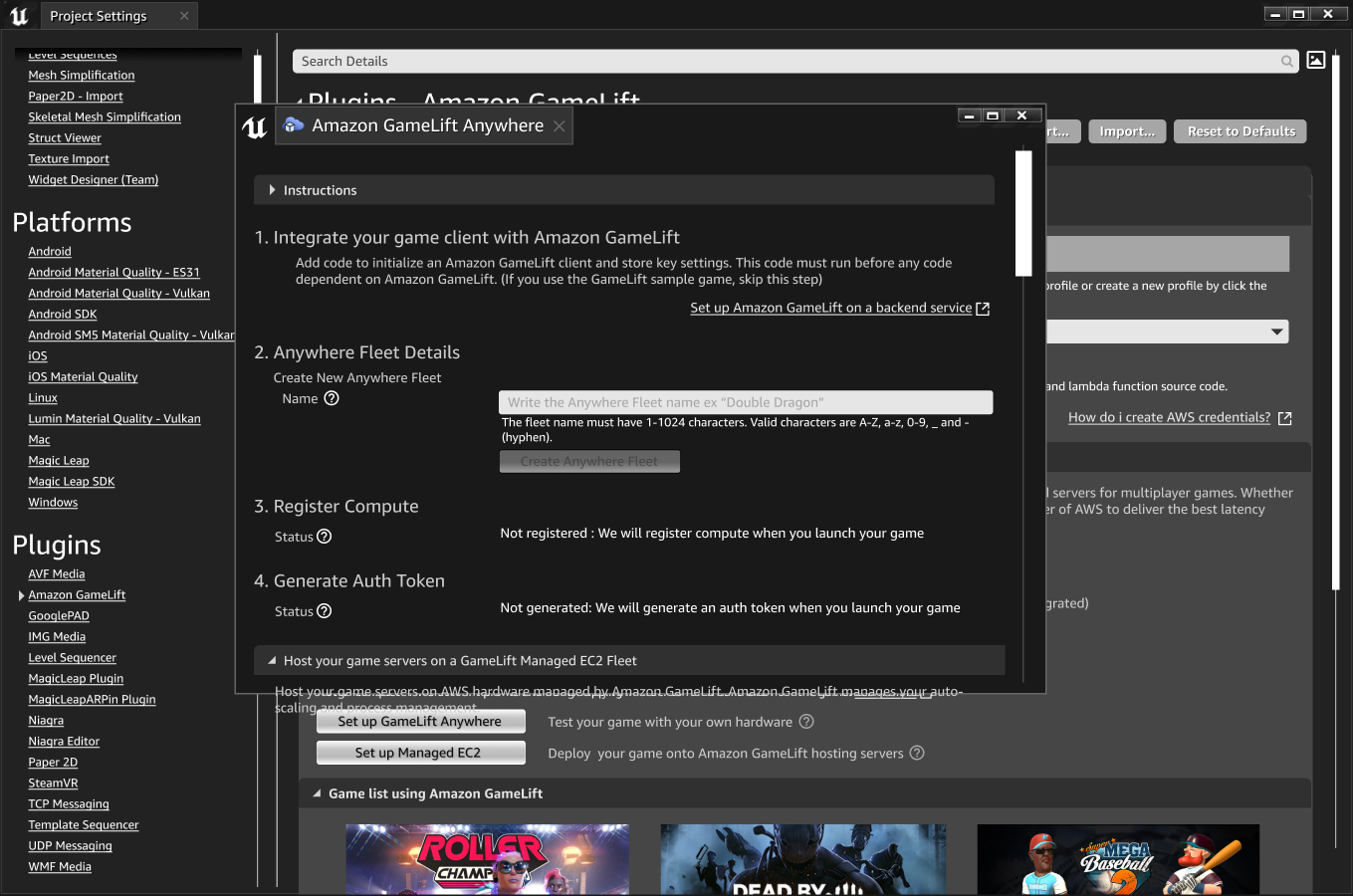The image size is (1353, 896).
Task: Click the help icon next to Name
Action: pos(332,398)
